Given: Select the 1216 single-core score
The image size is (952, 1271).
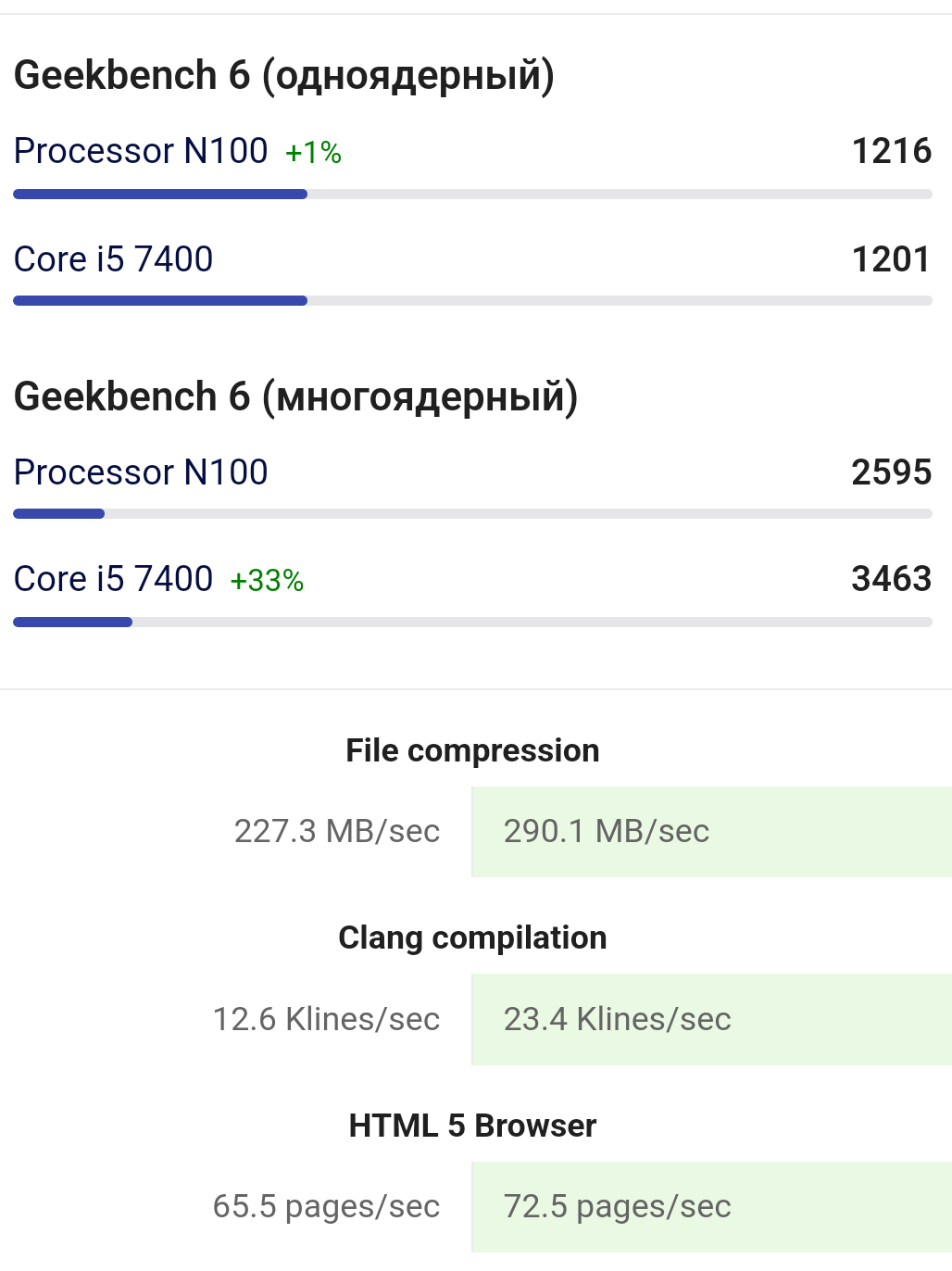Looking at the screenshot, I should (891, 151).
